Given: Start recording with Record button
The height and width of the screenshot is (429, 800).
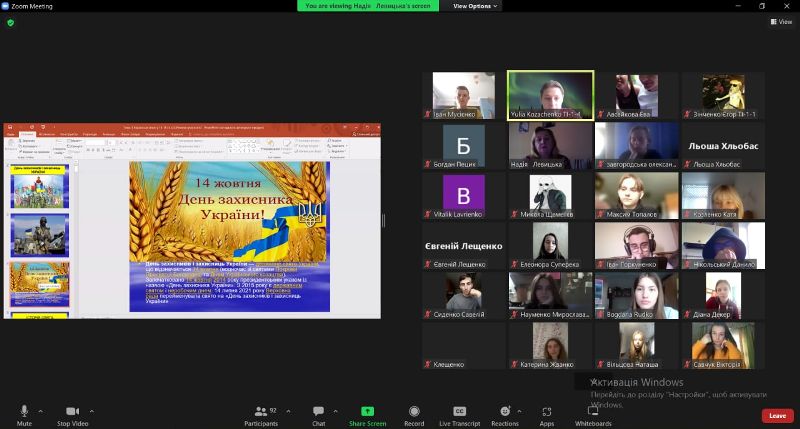Looking at the screenshot, I should [414, 412].
